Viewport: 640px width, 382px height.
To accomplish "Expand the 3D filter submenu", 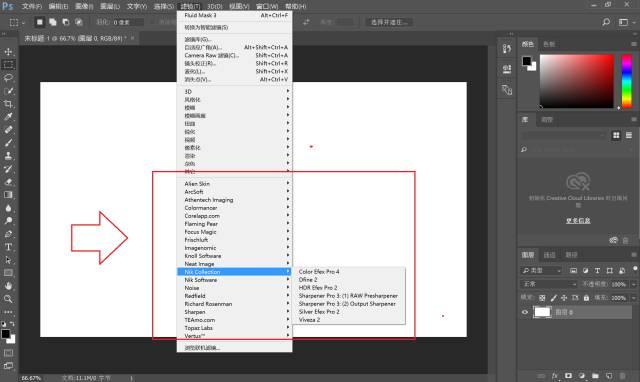I will [235, 91].
